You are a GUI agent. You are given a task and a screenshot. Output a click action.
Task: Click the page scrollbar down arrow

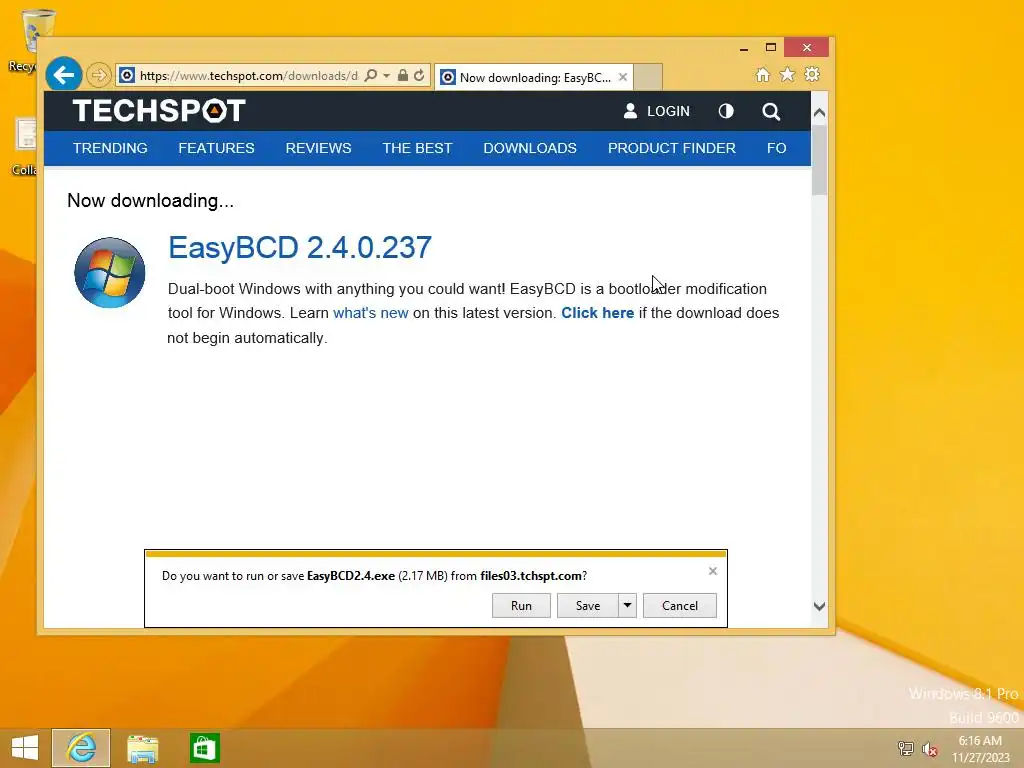[x=819, y=606]
